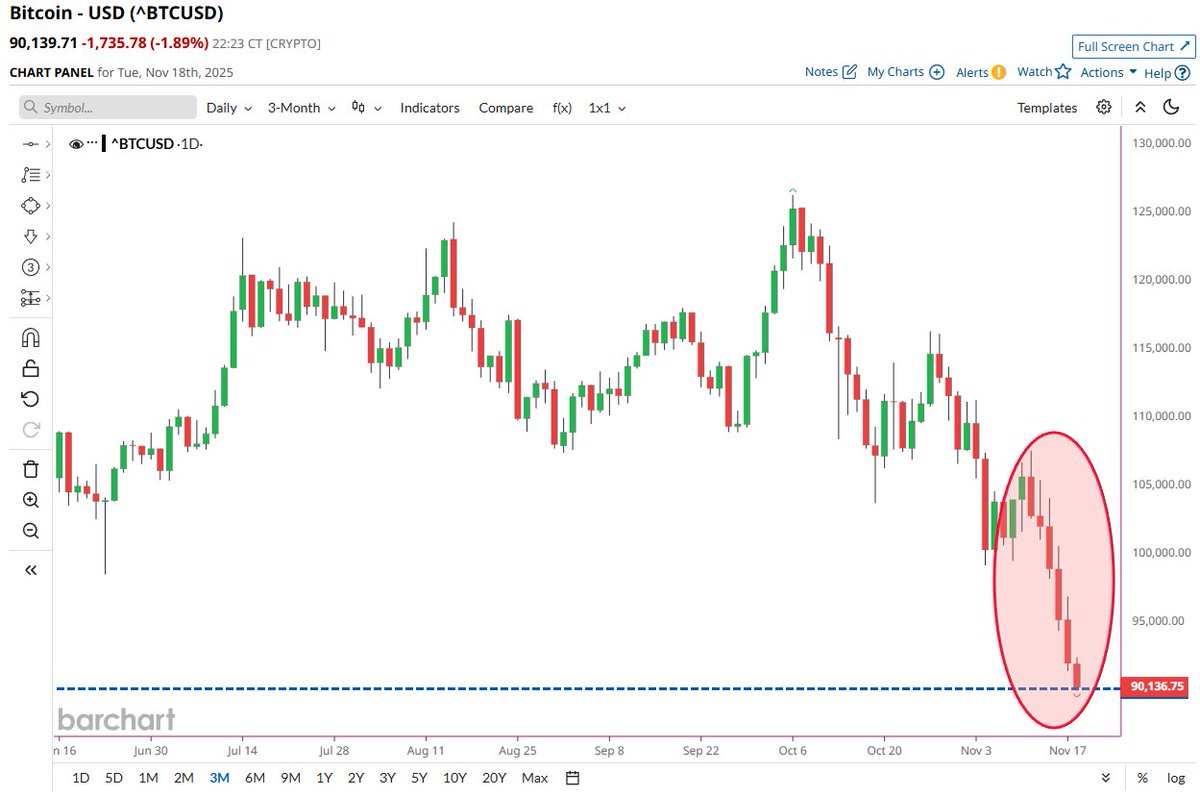Expand the shapes tool submenu arrow
This screenshot has width=1200, height=796.
click(47, 205)
